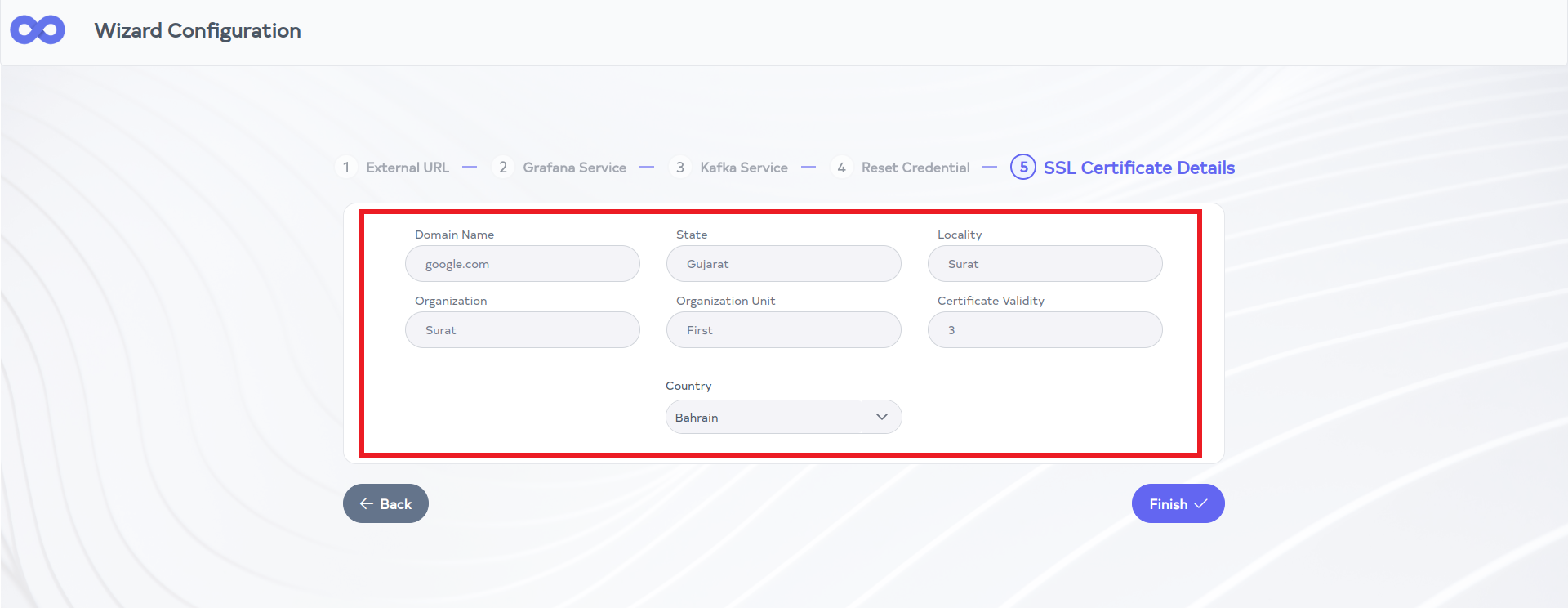
Task: Jump to Reset Credential step
Action: (915, 168)
